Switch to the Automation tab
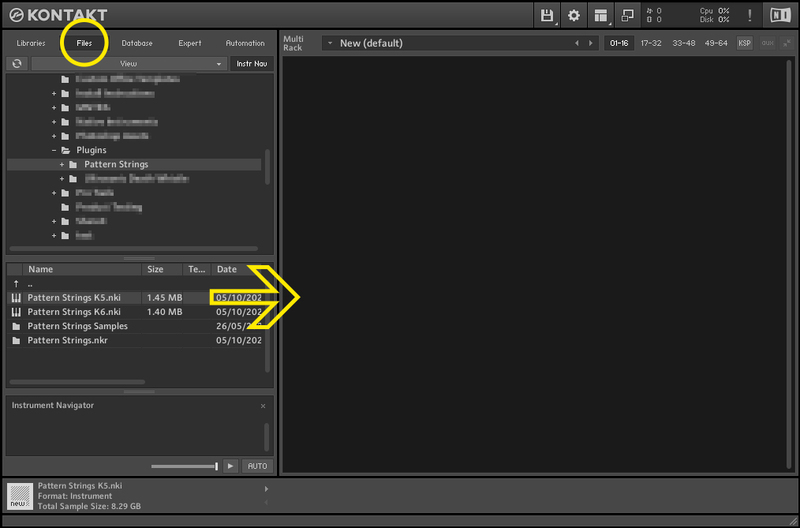 click(x=245, y=43)
